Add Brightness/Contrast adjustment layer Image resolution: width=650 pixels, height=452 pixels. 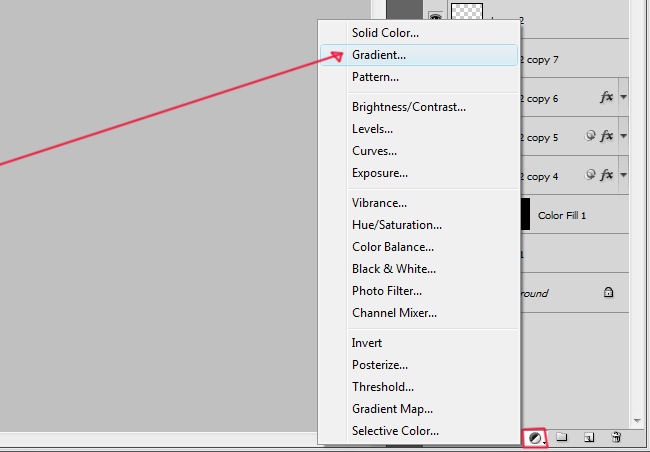point(419,107)
